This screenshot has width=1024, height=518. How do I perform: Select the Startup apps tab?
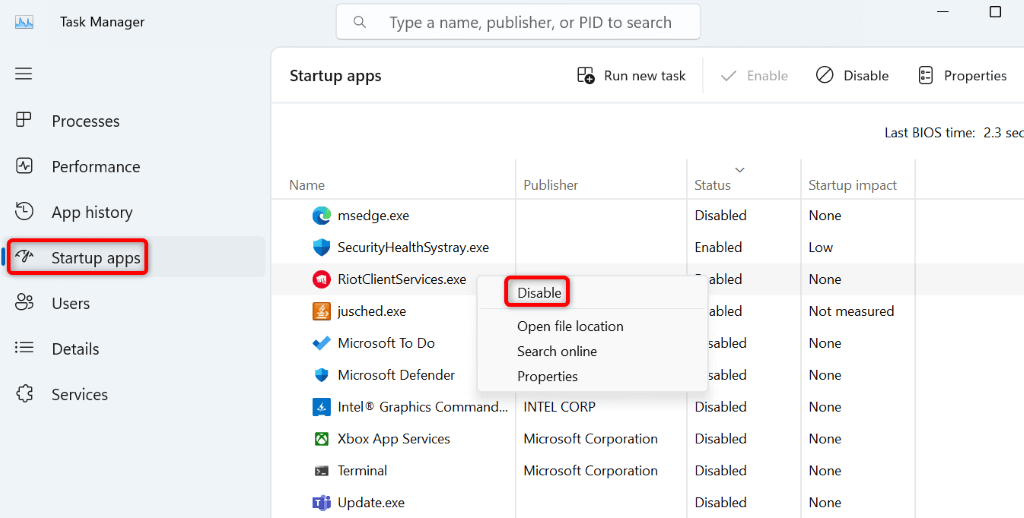(95, 258)
